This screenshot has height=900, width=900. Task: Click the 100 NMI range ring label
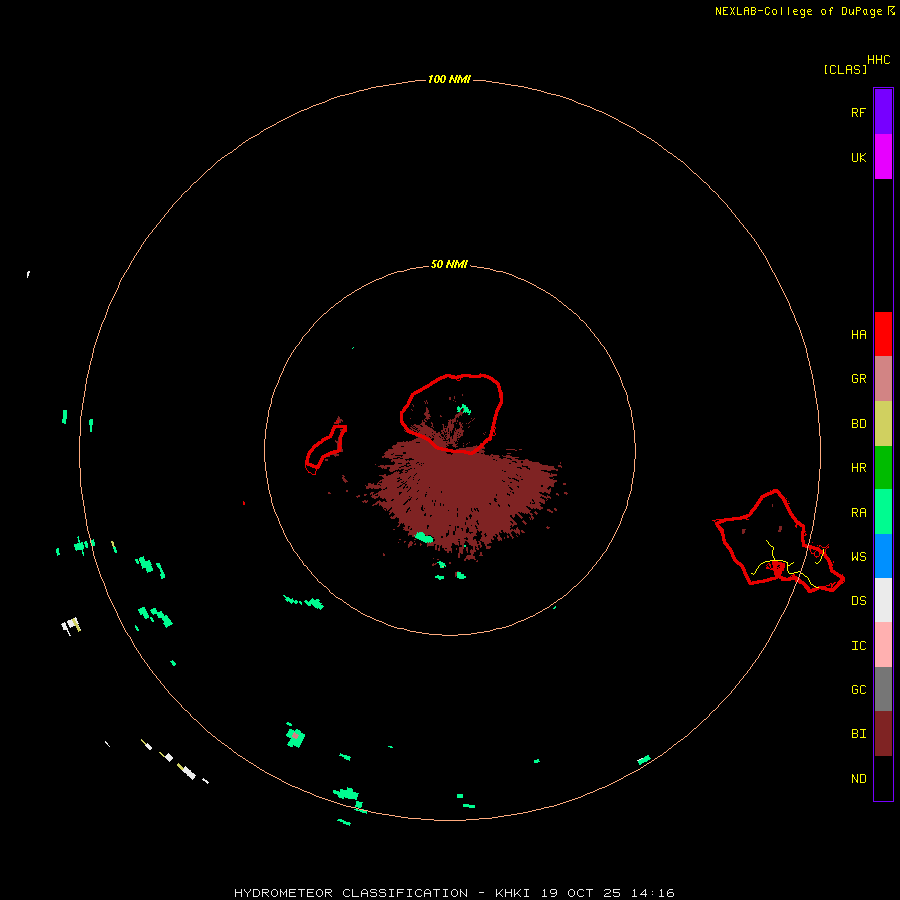pyautogui.click(x=449, y=79)
